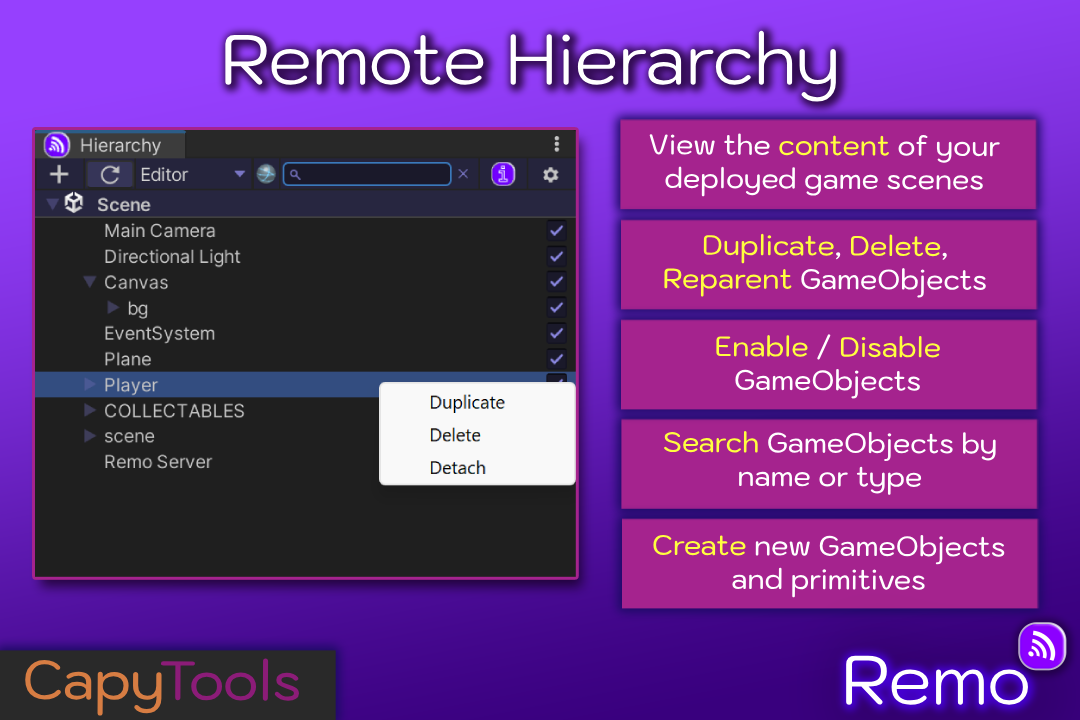Collapse the Scene root arrow
Screen dimensions: 1080x720
(x=52, y=204)
